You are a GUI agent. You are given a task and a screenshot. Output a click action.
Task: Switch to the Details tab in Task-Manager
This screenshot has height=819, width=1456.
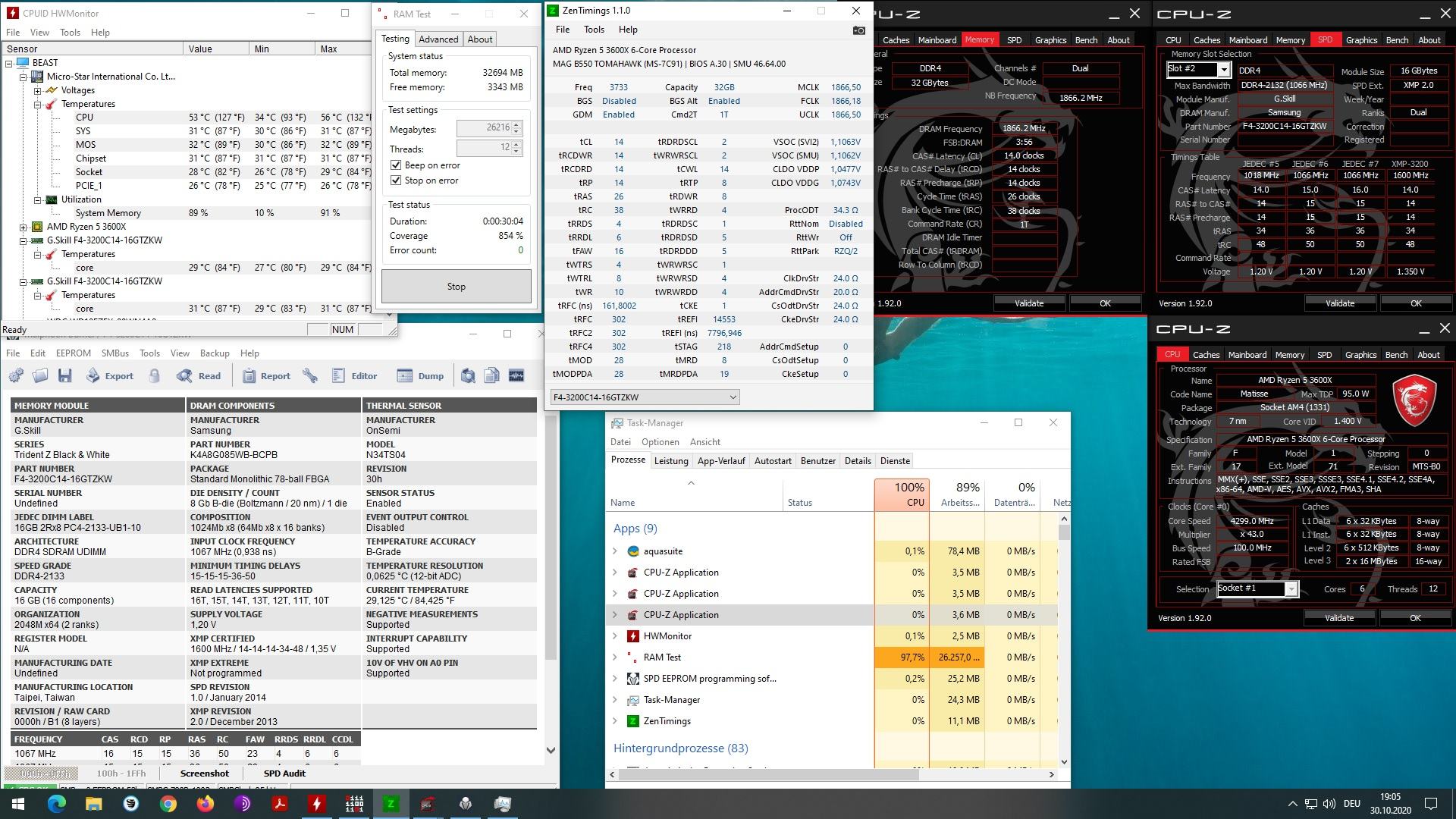tap(858, 461)
